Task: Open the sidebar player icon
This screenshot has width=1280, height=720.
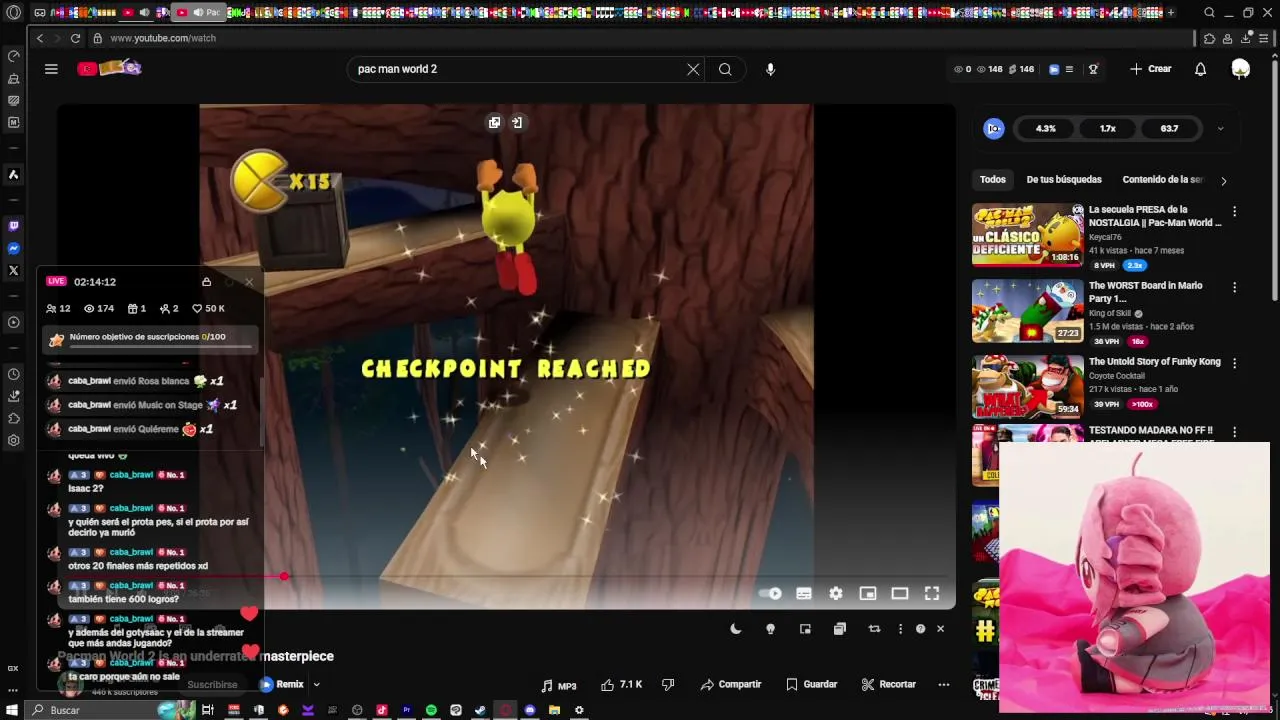Action: [13, 322]
